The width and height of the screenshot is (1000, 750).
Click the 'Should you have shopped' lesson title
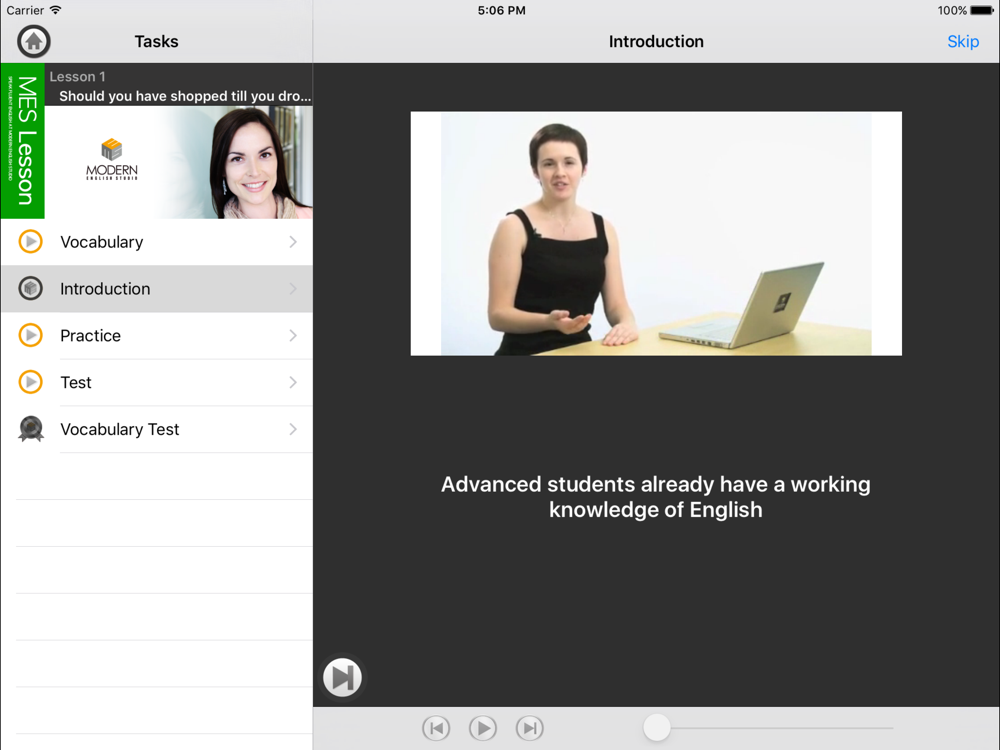click(x=185, y=96)
